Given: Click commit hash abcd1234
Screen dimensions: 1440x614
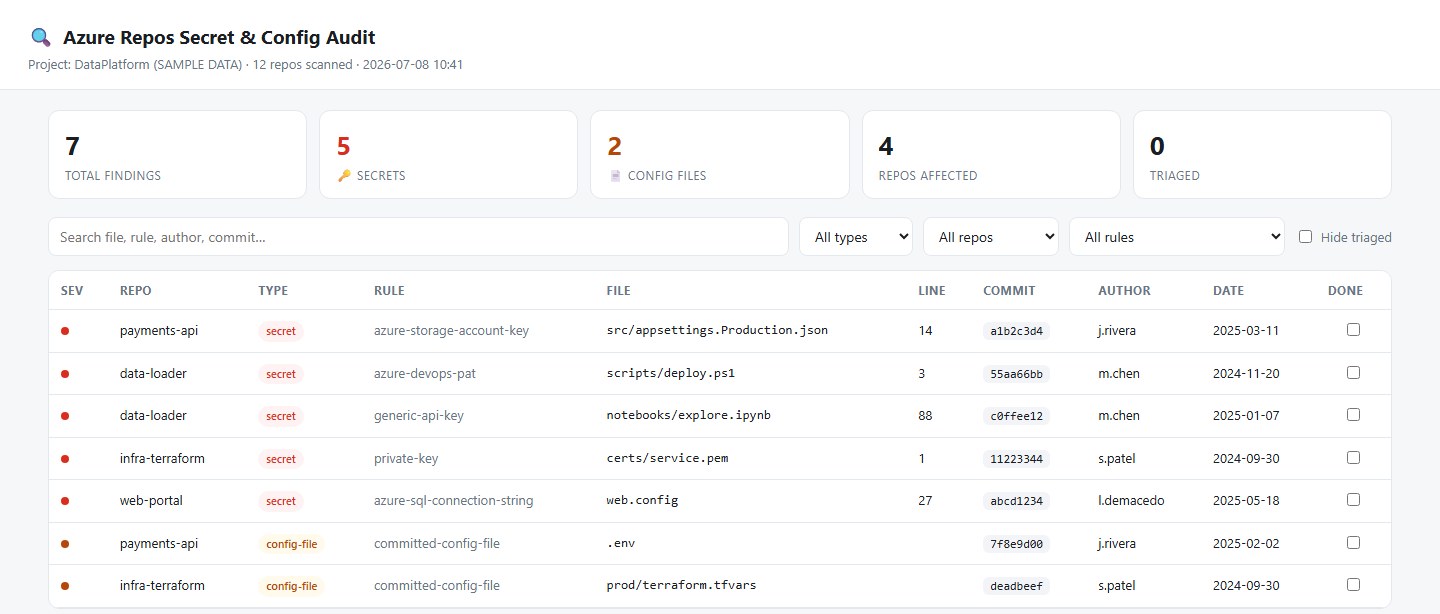Looking at the screenshot, I should 1016,501.
